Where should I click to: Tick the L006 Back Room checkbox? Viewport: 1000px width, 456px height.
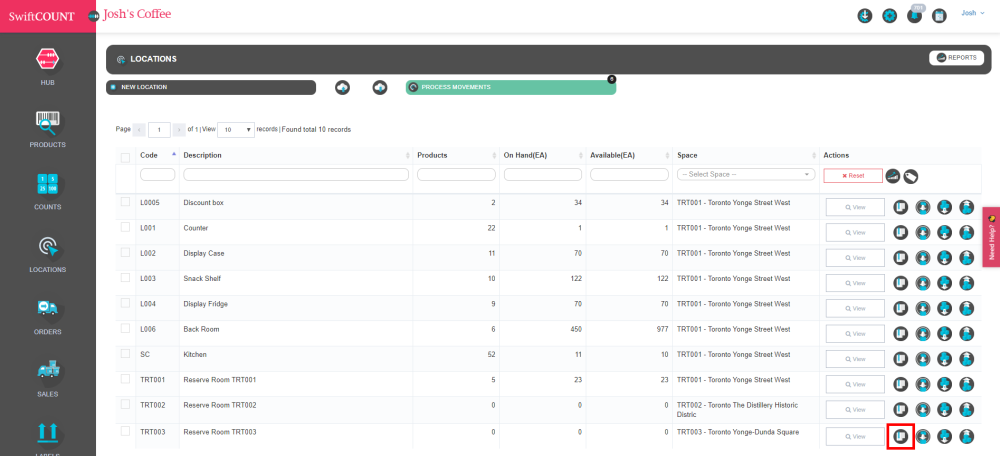126,328
